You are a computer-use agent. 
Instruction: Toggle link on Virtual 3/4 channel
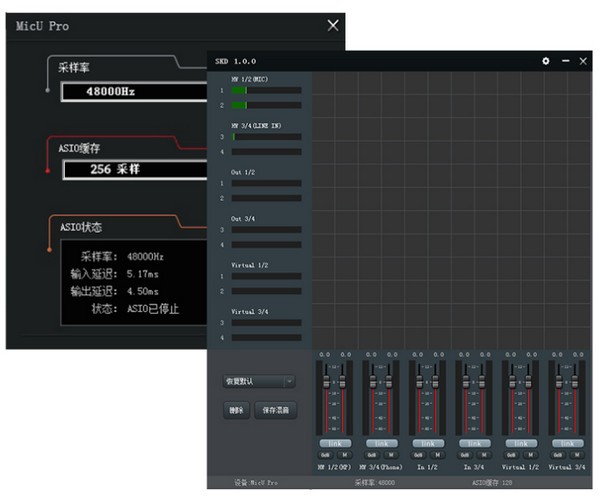pos(568,442)
